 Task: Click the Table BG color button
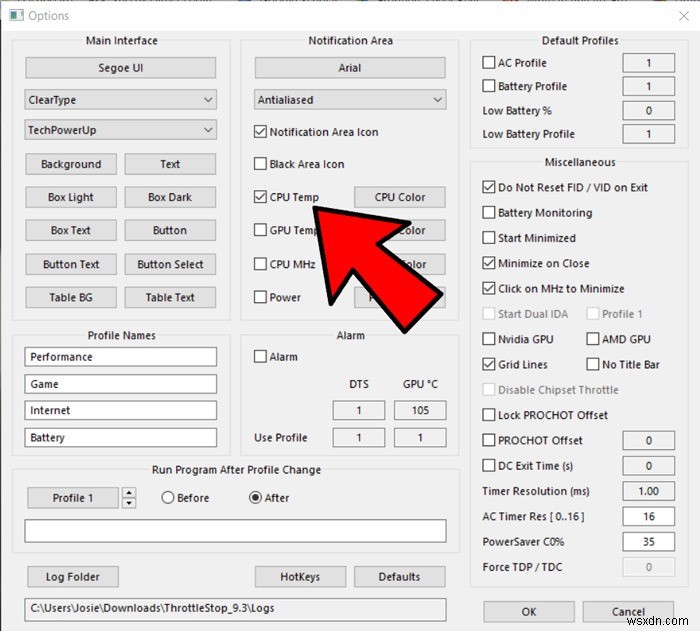point(71,297)
